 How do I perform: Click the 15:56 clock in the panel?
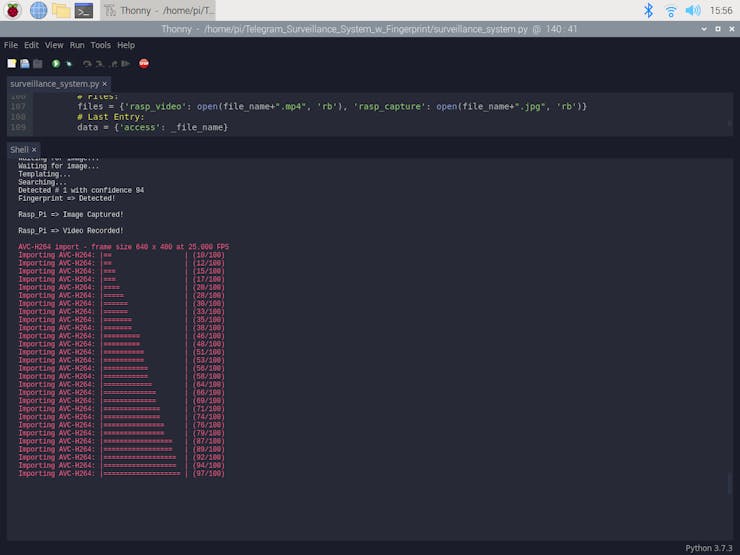721,10
